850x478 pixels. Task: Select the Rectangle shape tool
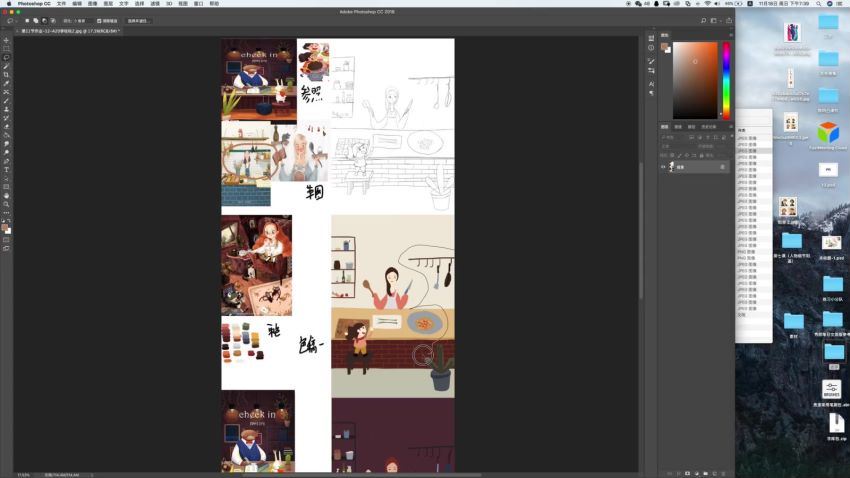(x=7, y=188)
